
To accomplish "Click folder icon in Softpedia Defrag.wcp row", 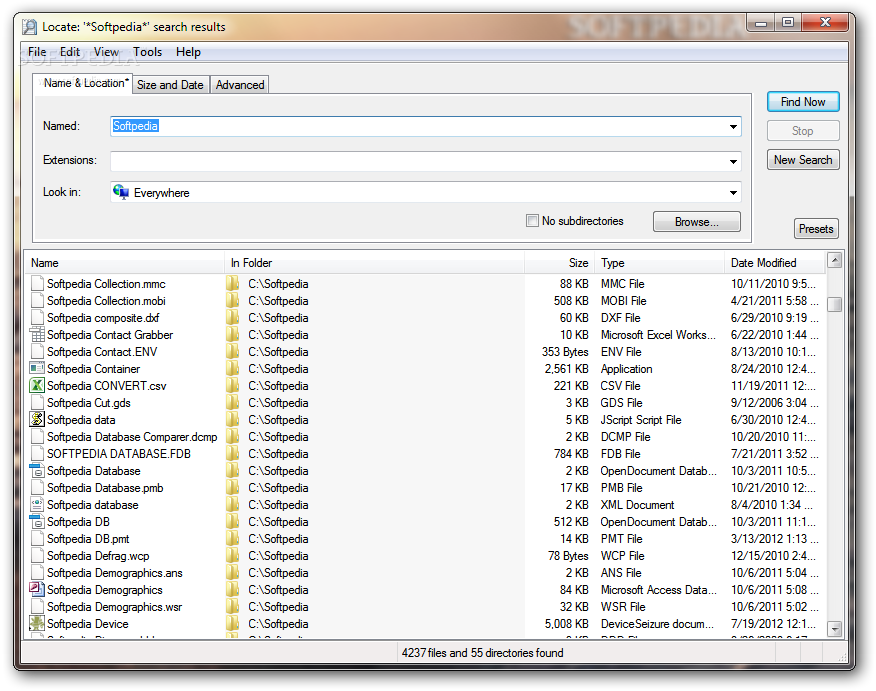I will pyautogui.click(x=232, y=555).
